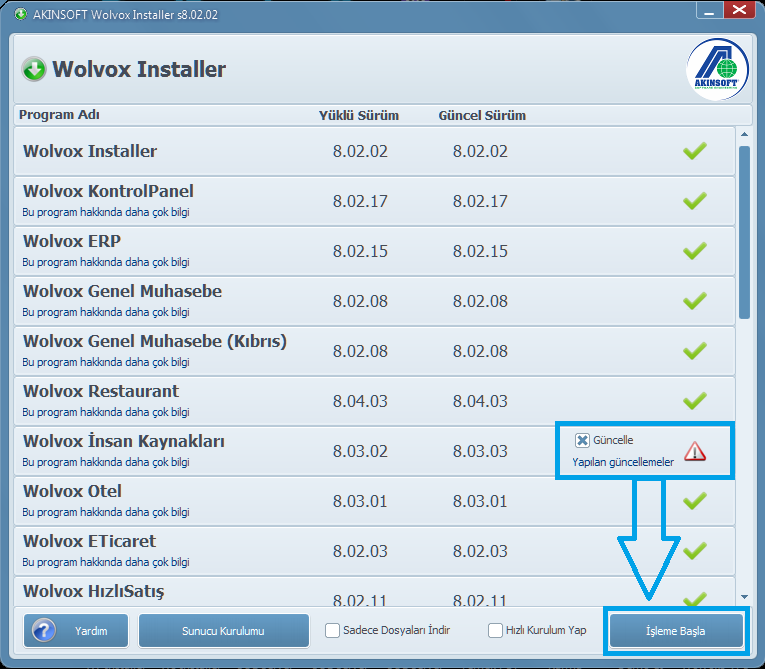Click scrollbar down arrow of program list
Screen dimensions: 765x669
point(744,597)
